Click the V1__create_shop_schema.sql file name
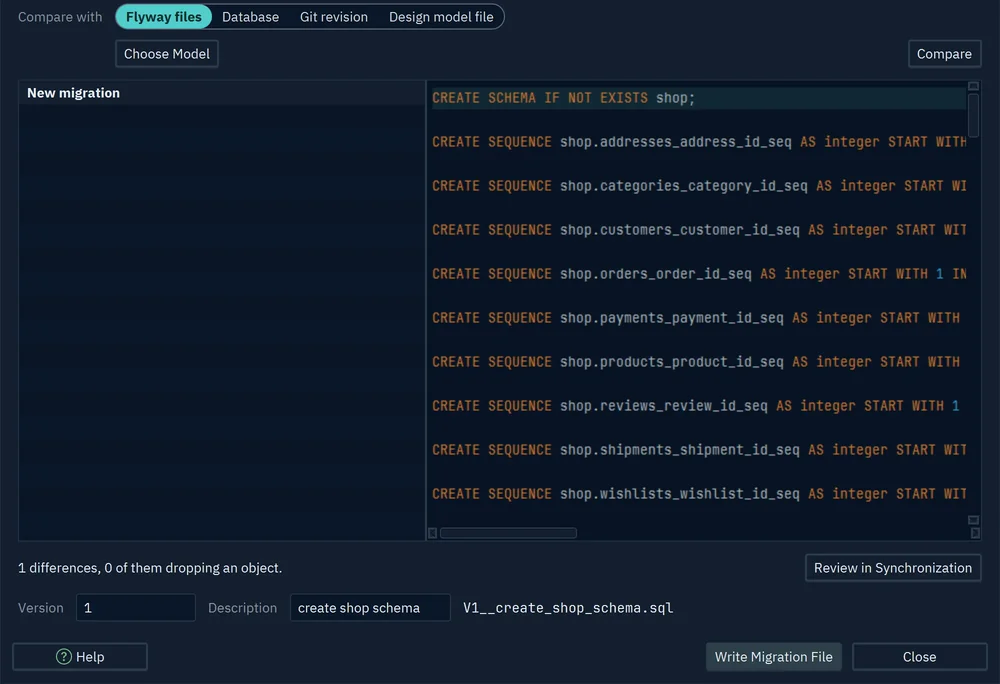 coord(568,608)
